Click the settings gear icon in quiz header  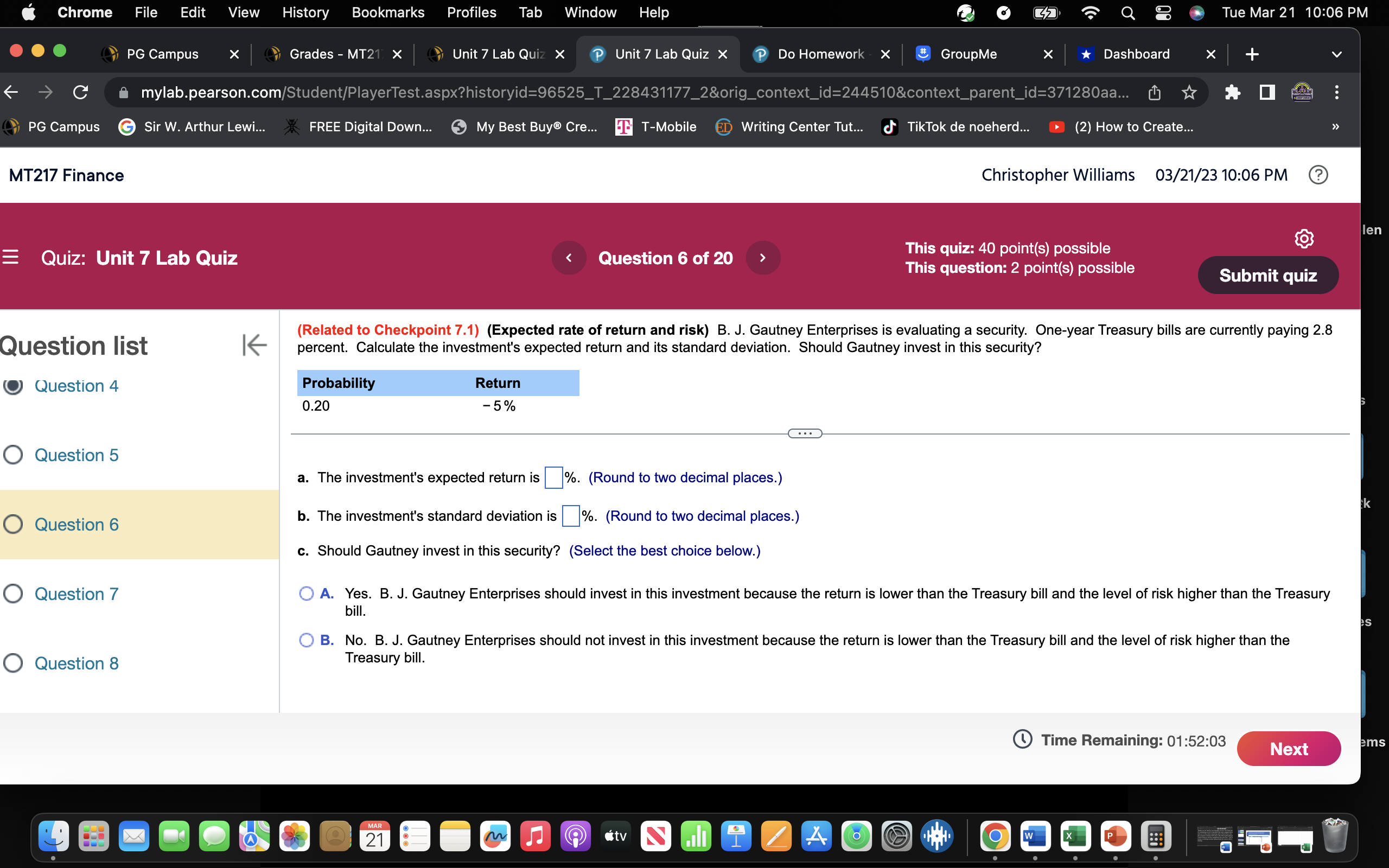[1304, 238]
